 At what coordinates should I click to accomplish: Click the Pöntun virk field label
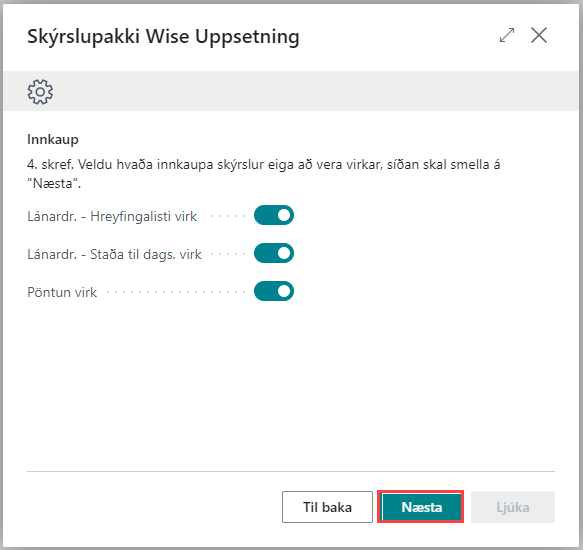[x=62, y=292]
